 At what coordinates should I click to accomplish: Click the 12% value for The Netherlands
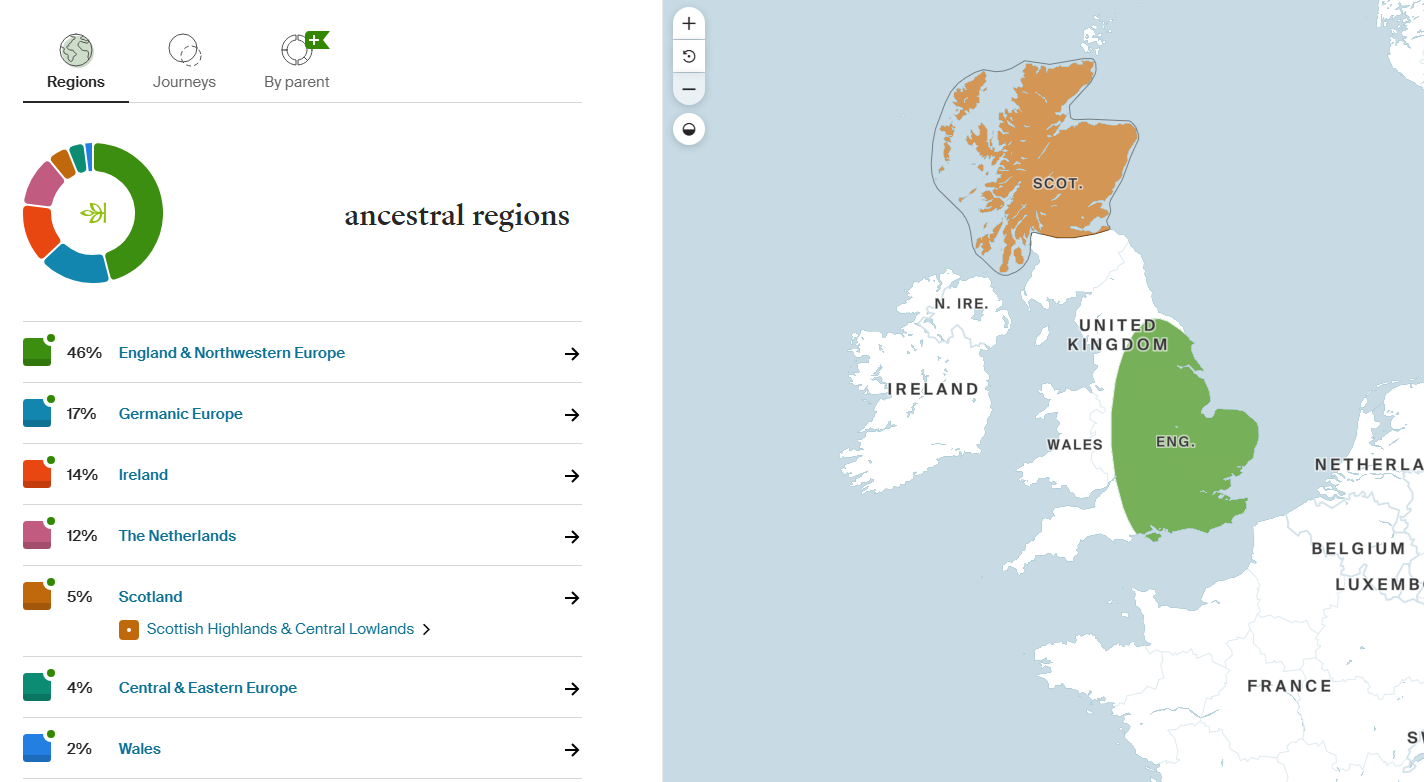click(x=82, y=536)
